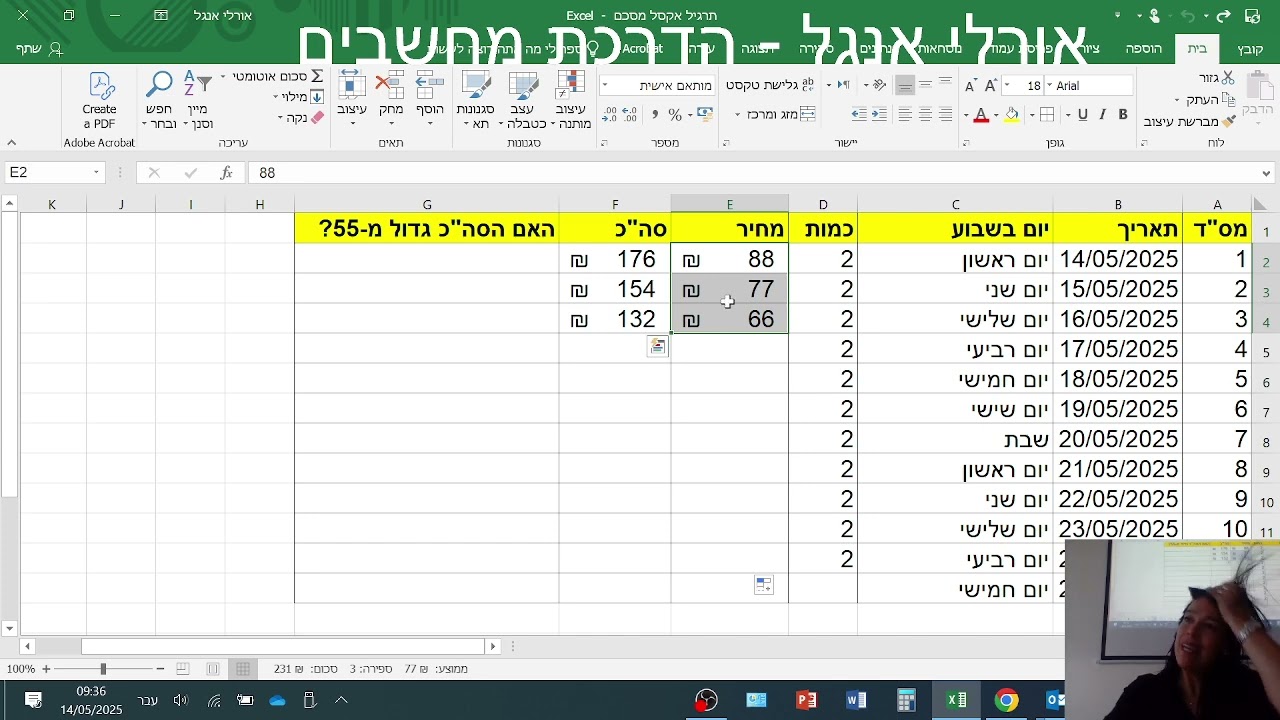Apply percent style number format
This screenshot has width=1280, height=720.
click(675, 115)
